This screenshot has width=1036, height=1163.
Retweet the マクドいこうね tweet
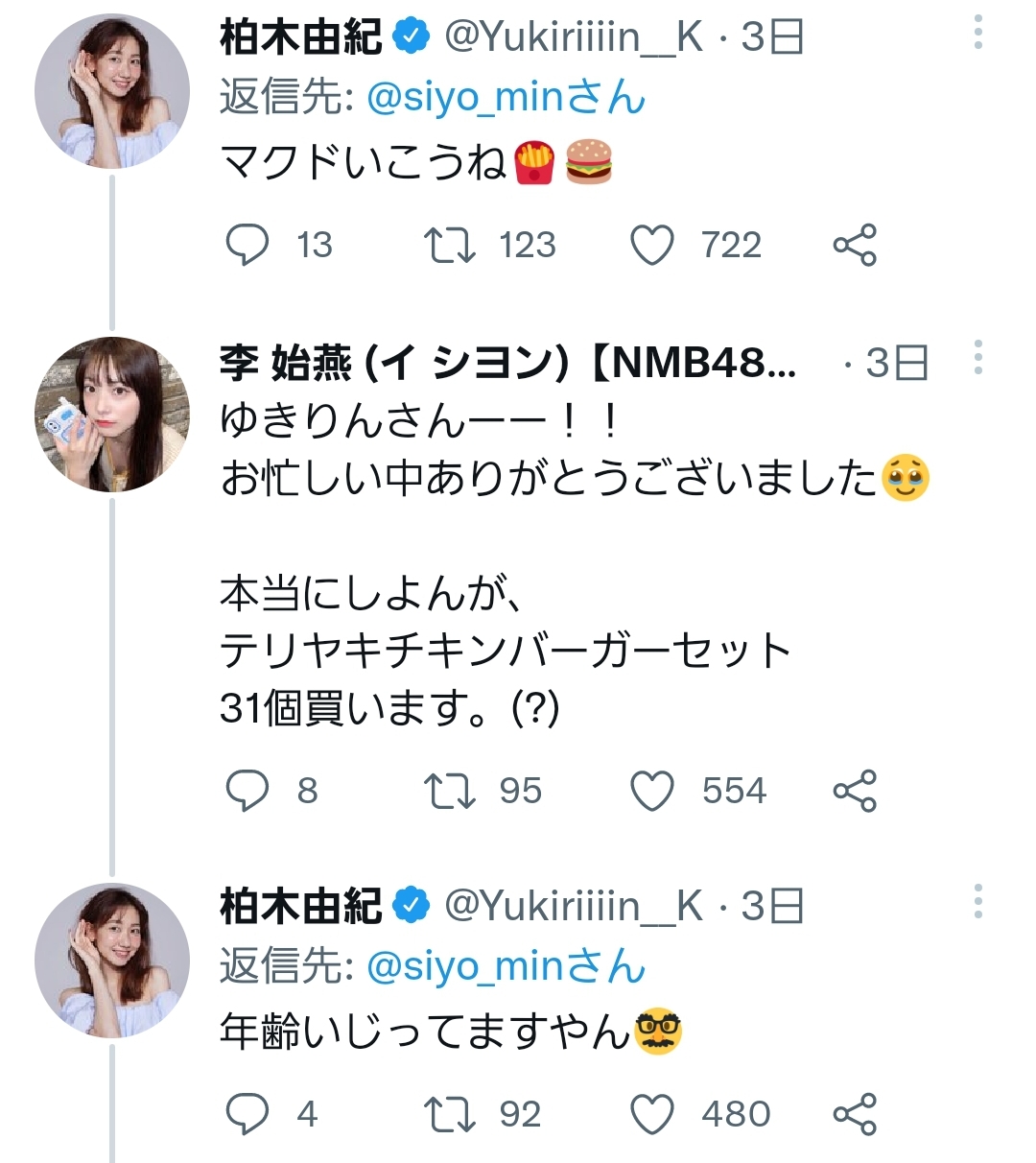(449, 246)
